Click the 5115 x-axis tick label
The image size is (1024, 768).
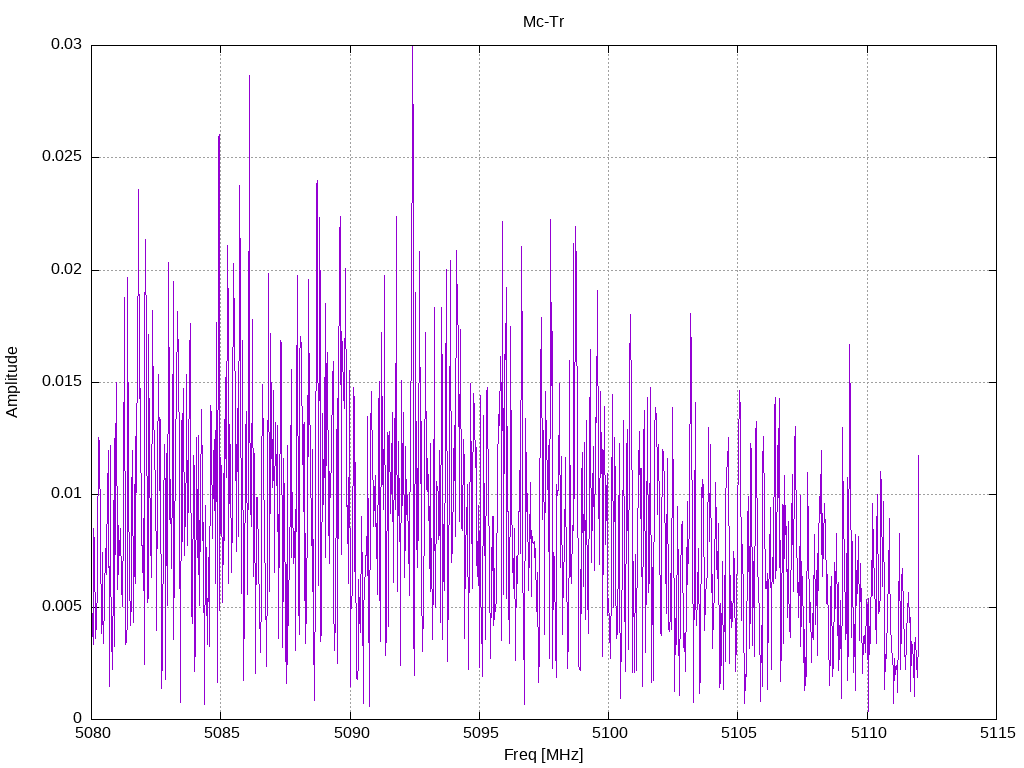click(x=997, y=733)
